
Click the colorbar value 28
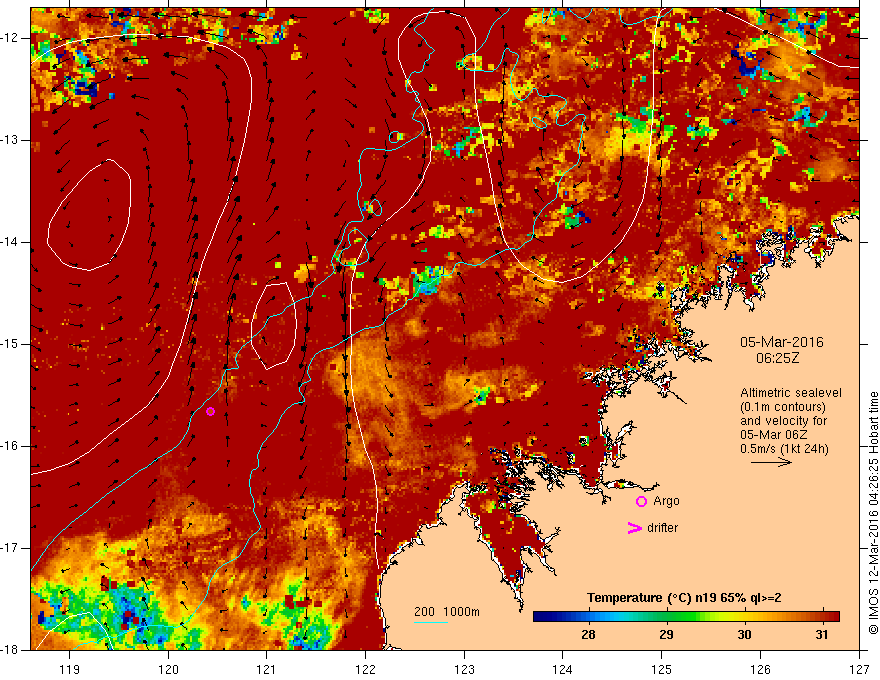pyautogui.click(x=588, y=635)
